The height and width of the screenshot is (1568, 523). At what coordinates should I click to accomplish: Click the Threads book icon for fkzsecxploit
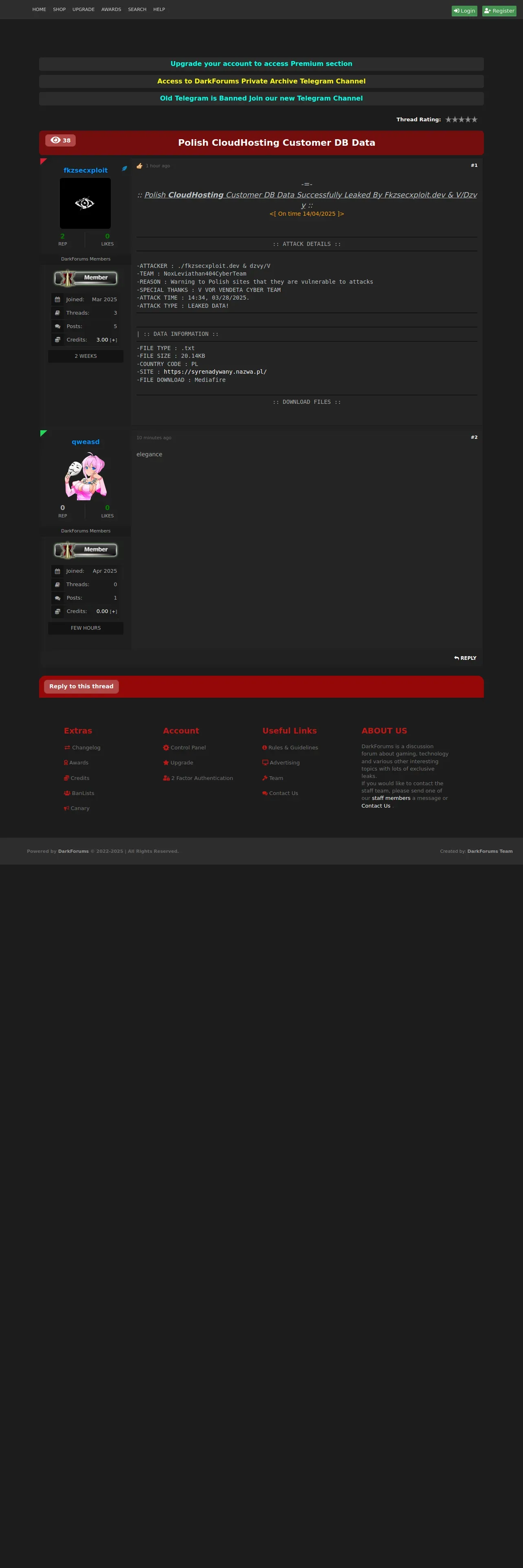click(x=57, y=313)
